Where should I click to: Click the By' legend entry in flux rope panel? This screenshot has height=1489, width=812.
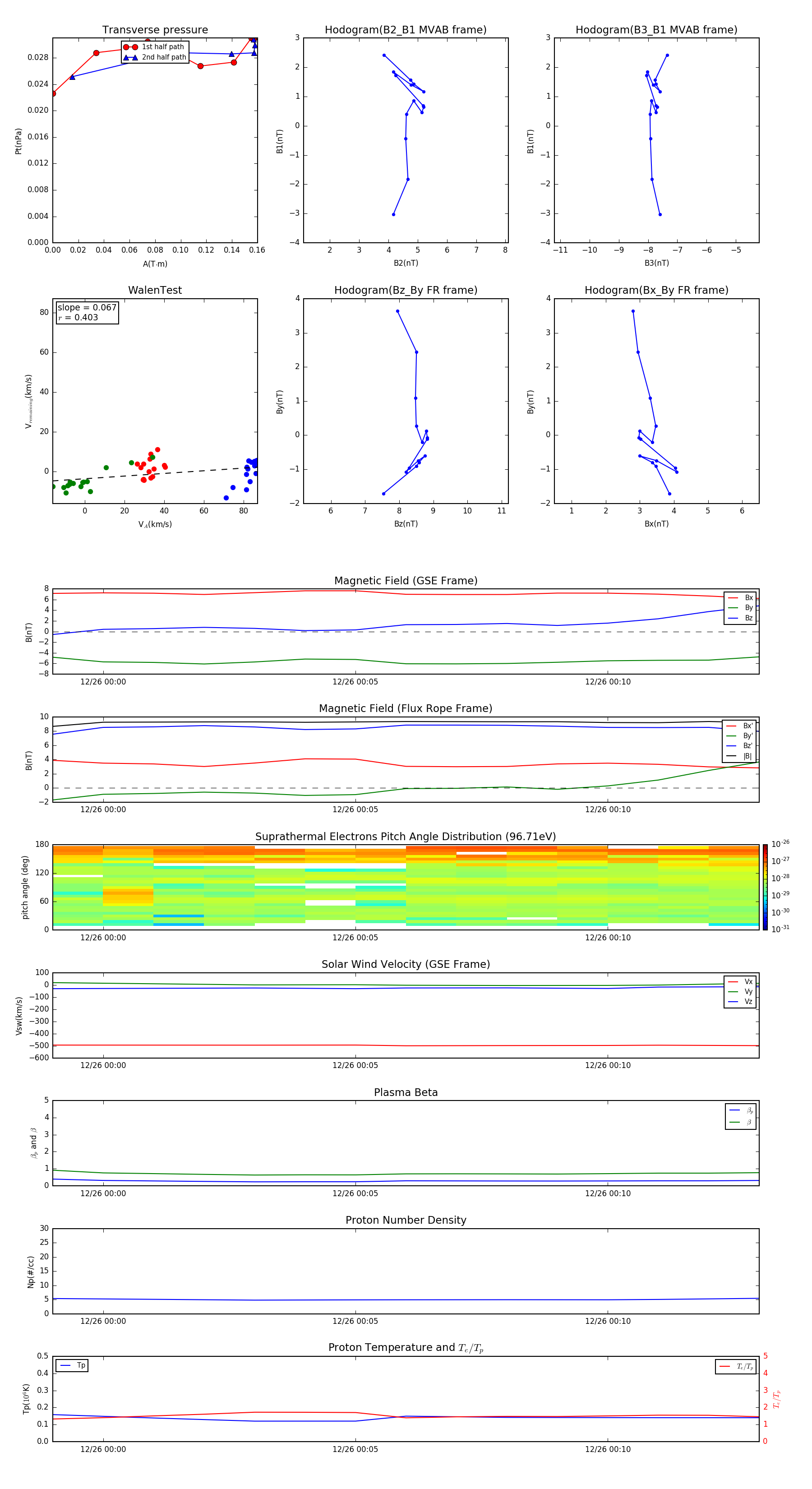pos(739,736)
